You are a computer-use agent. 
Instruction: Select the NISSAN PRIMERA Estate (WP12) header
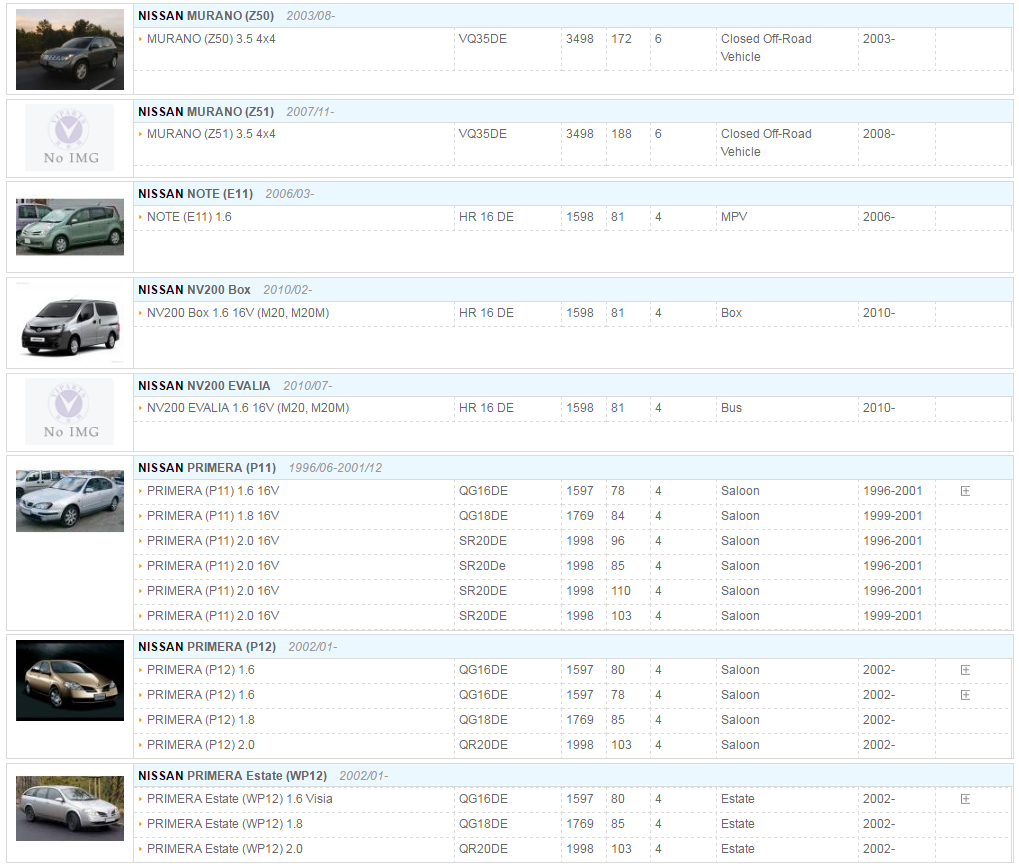(233, 776)
